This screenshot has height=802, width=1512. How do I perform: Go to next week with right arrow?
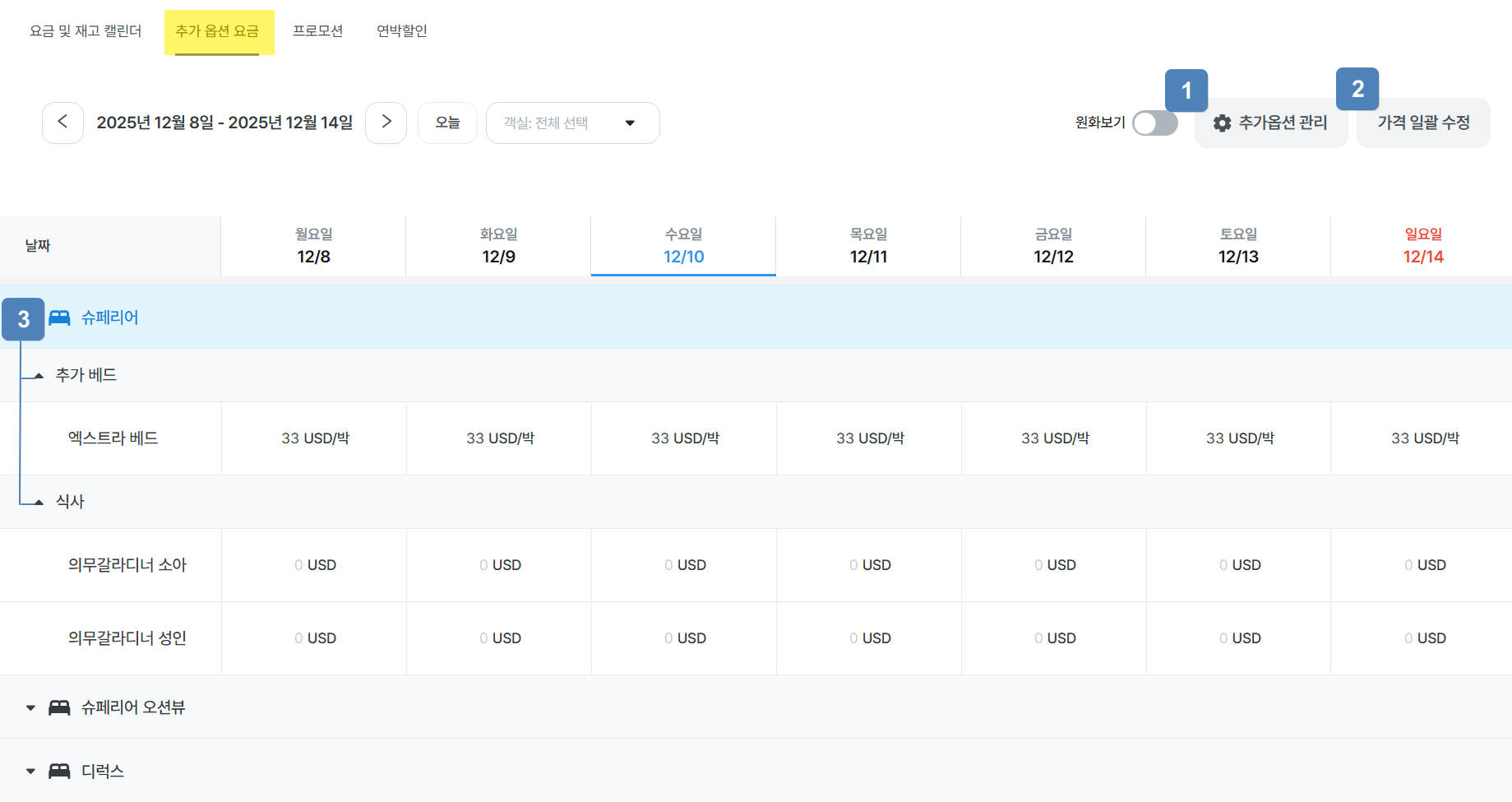point(386,123)
